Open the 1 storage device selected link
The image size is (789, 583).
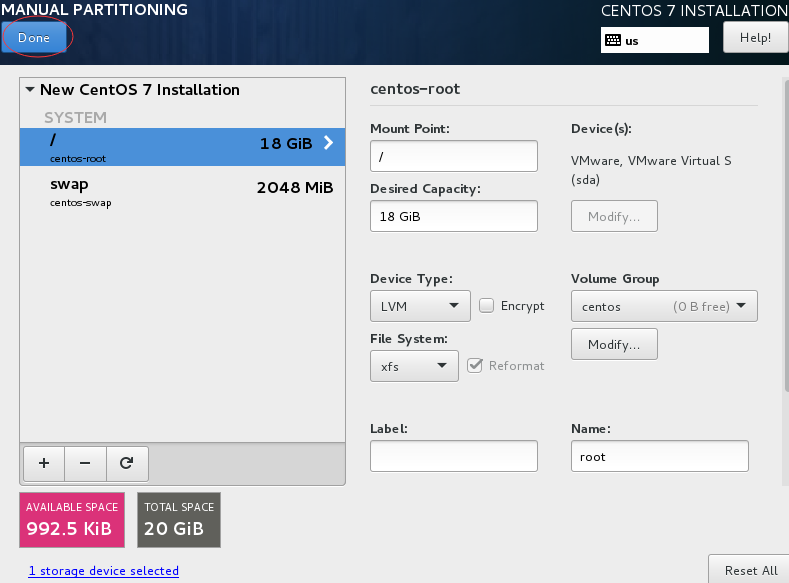pos(104,571)
